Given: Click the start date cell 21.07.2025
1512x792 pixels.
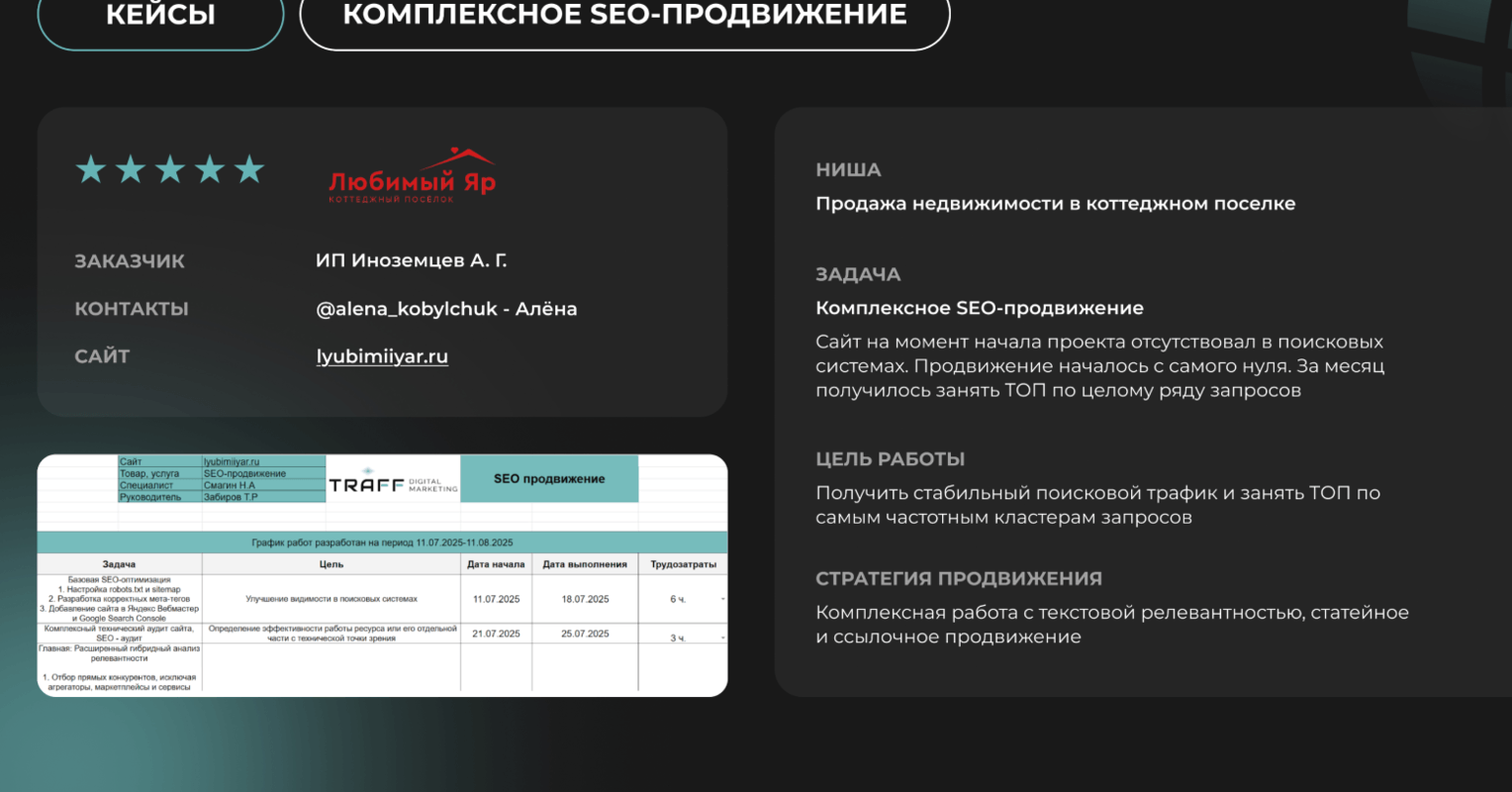Looking at the screenshot, I should click(x=496, y=634).
